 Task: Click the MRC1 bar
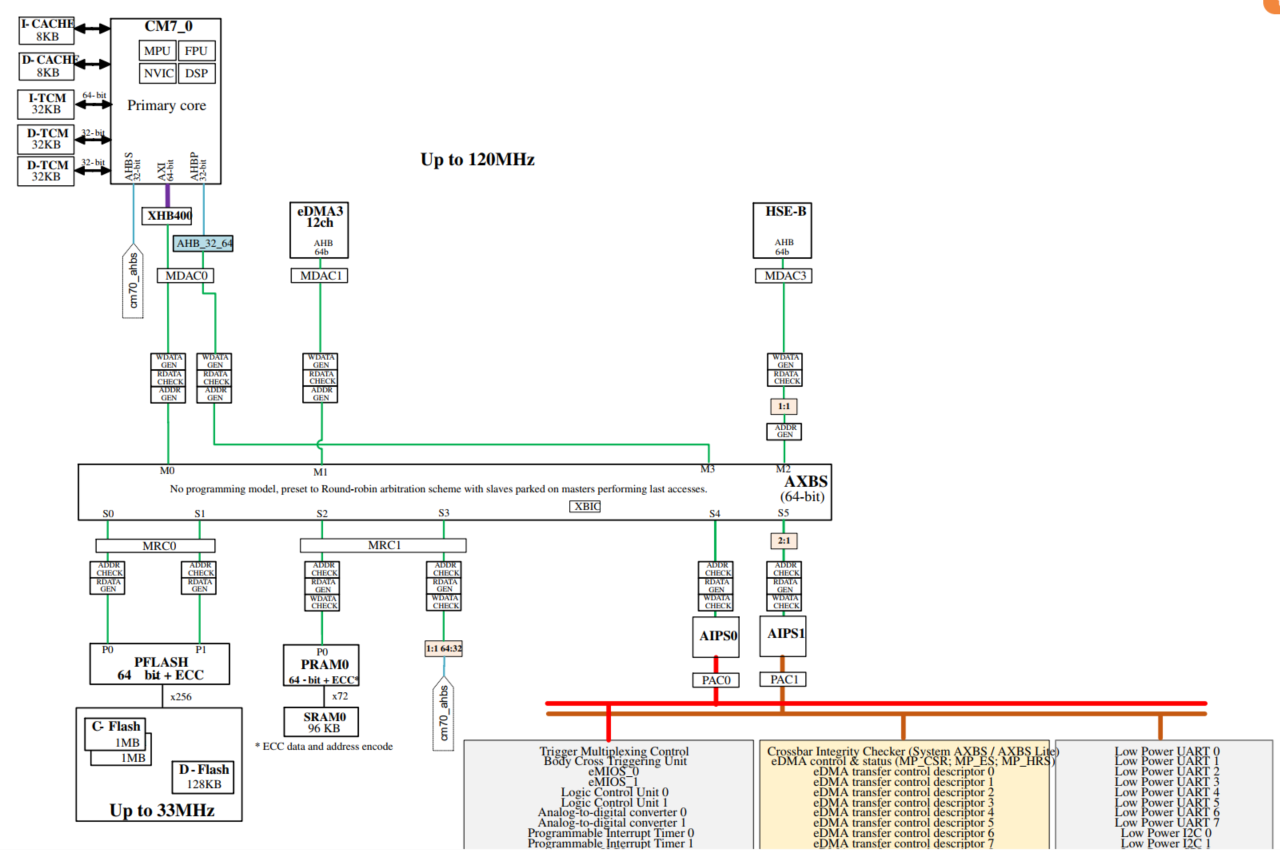[383, 546]
